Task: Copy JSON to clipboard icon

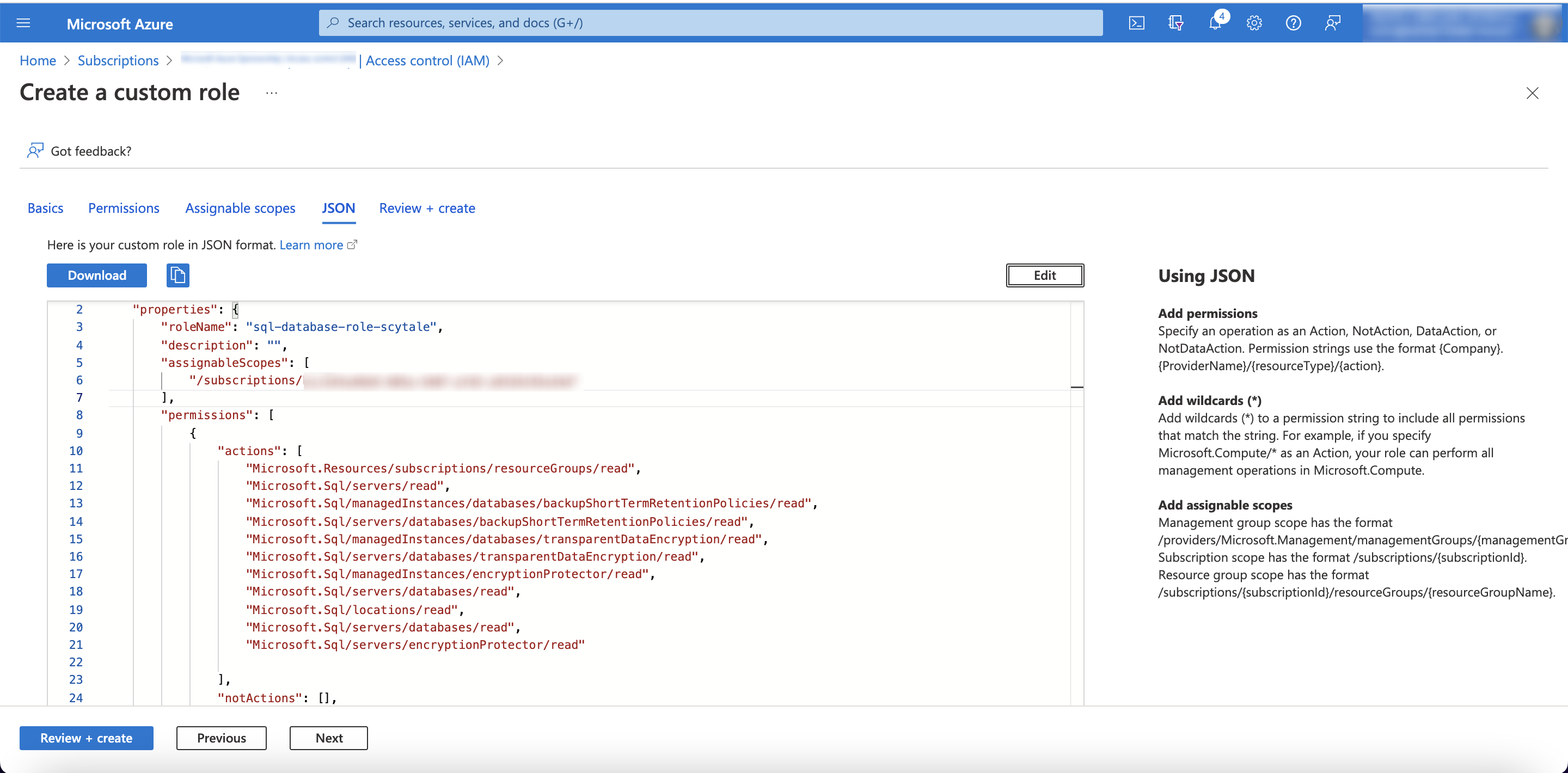Action: [177, 275]
